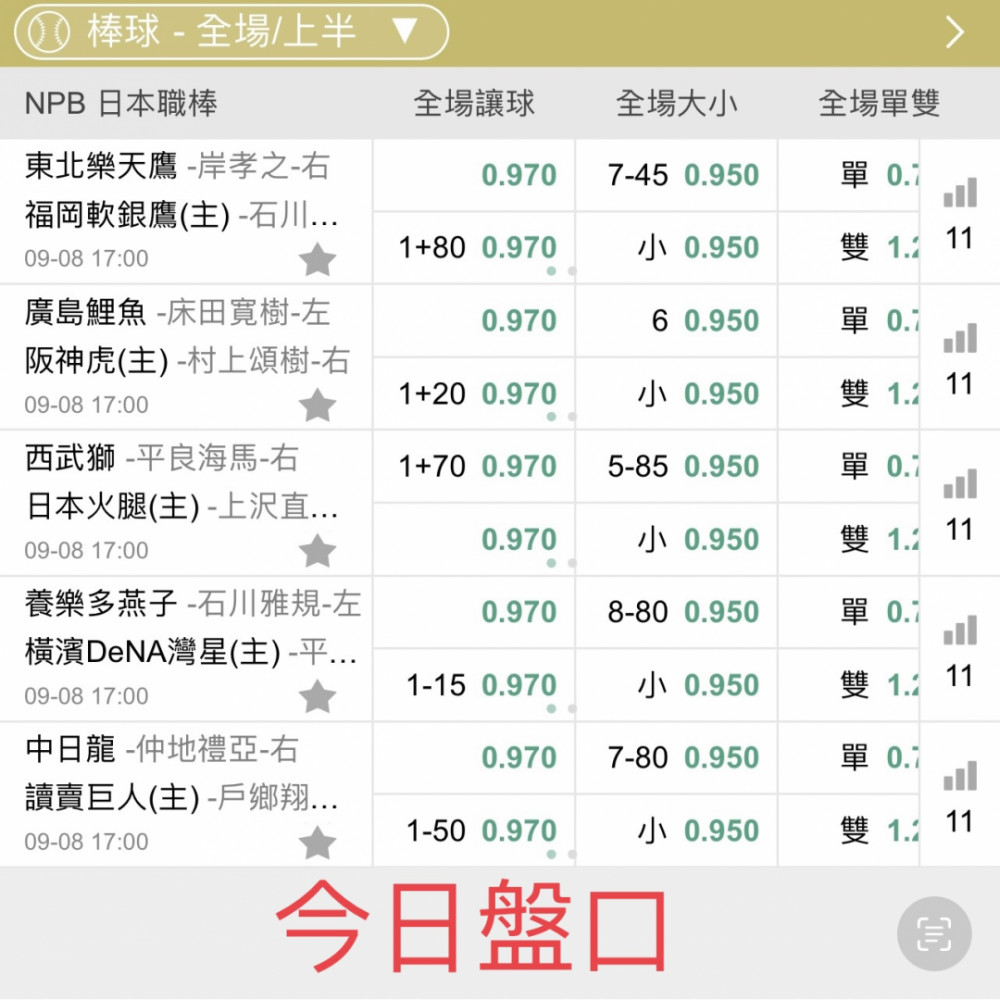Tap the baseball icon in the header
This screenshot has height=1000, width=1000.
coord(49,32)
